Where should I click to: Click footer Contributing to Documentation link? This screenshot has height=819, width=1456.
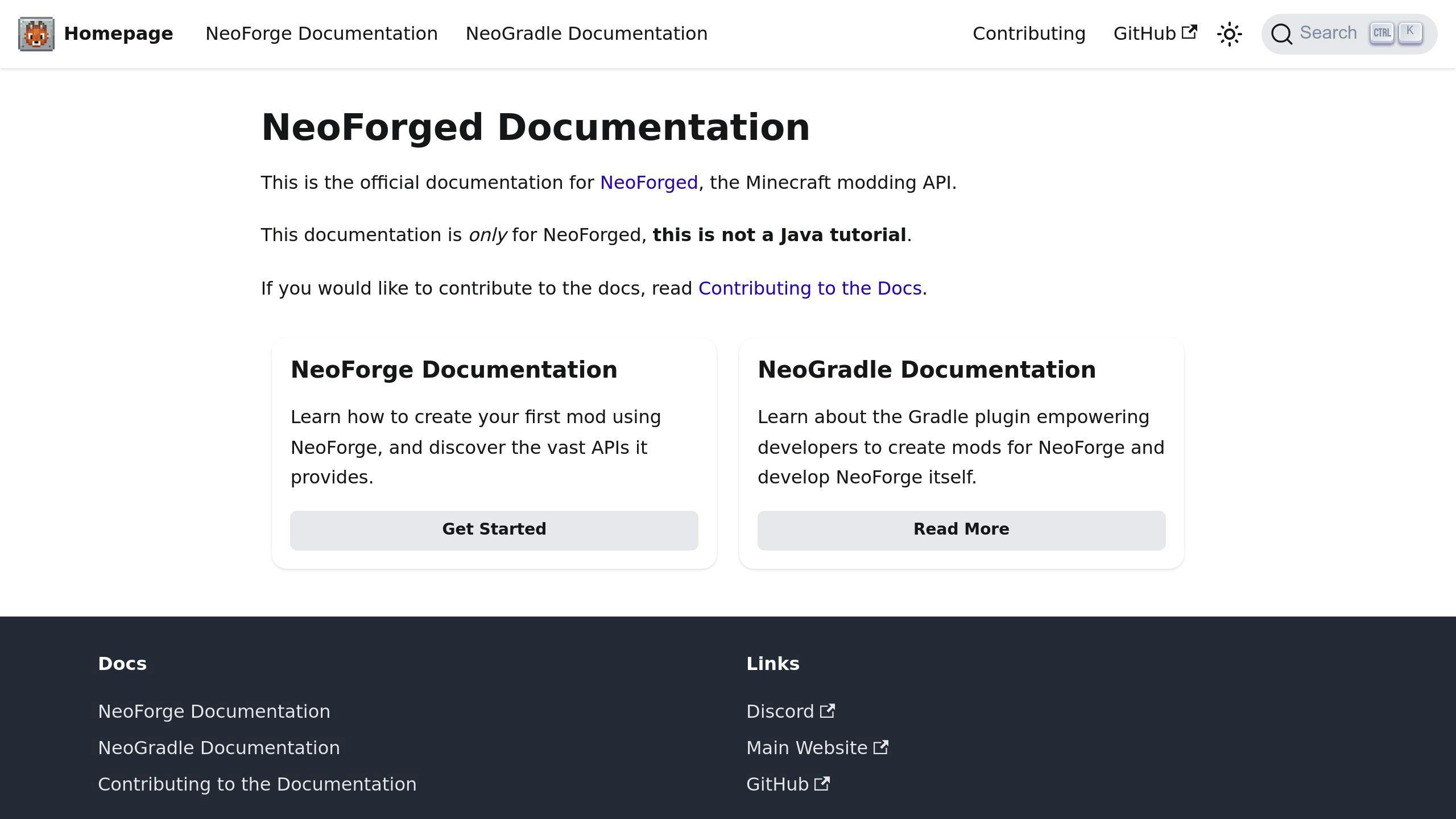[256, 784]
